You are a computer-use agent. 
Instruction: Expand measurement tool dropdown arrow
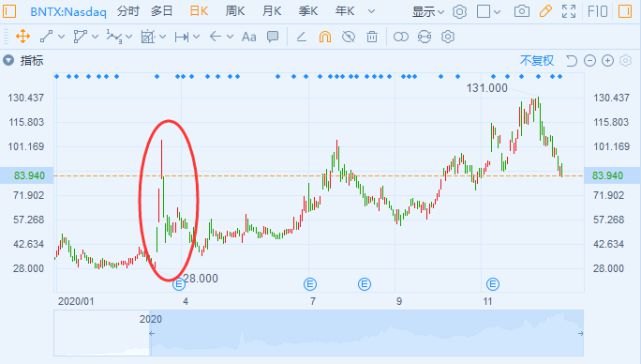point(162,37)
